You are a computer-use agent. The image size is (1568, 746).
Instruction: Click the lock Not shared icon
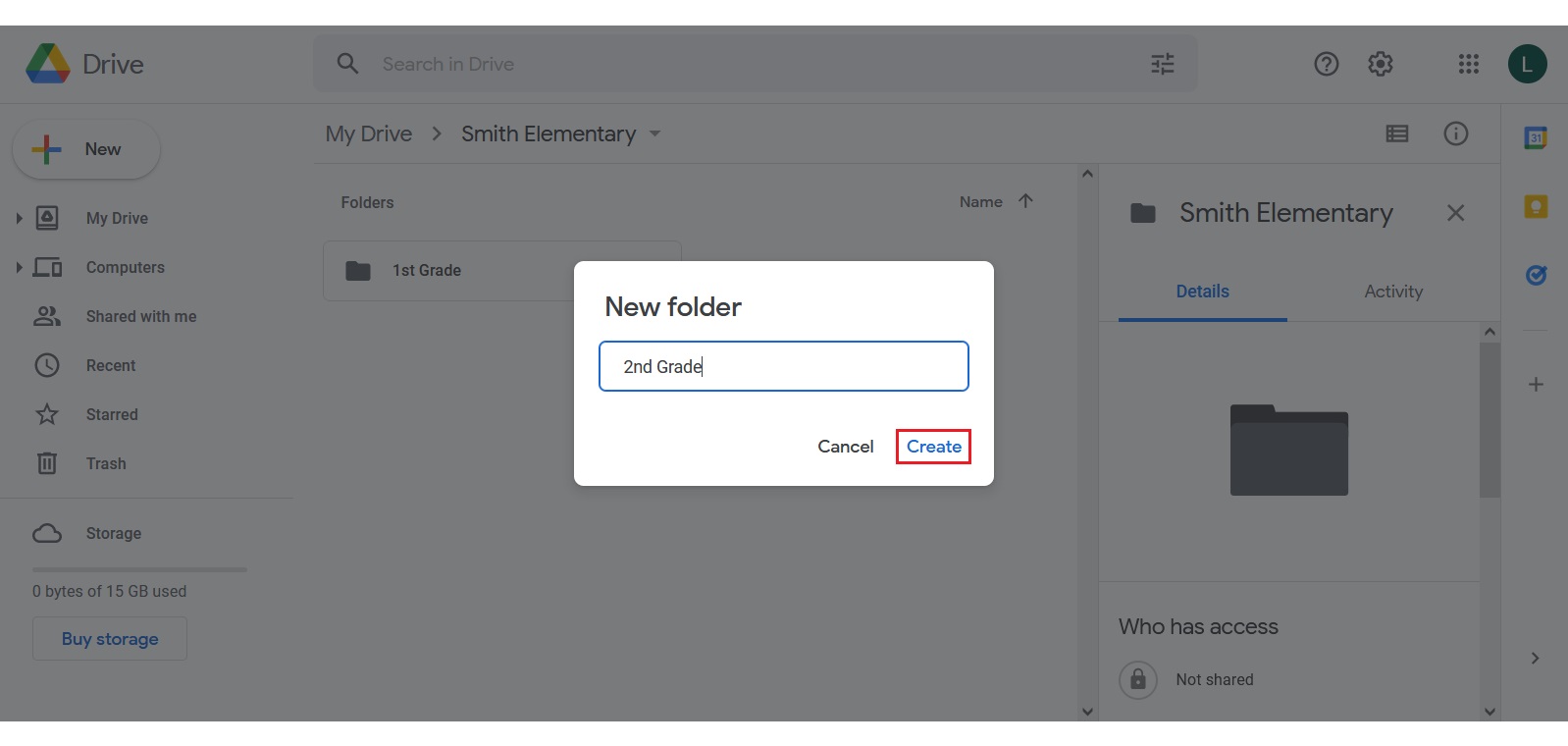point(1138,679)
